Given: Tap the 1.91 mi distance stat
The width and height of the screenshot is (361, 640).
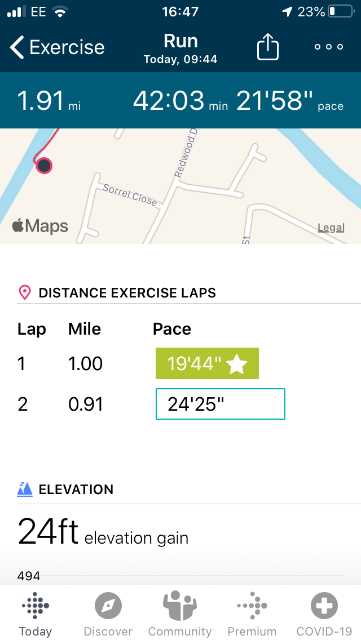Looking at the screenshot, I should point(49,101).
